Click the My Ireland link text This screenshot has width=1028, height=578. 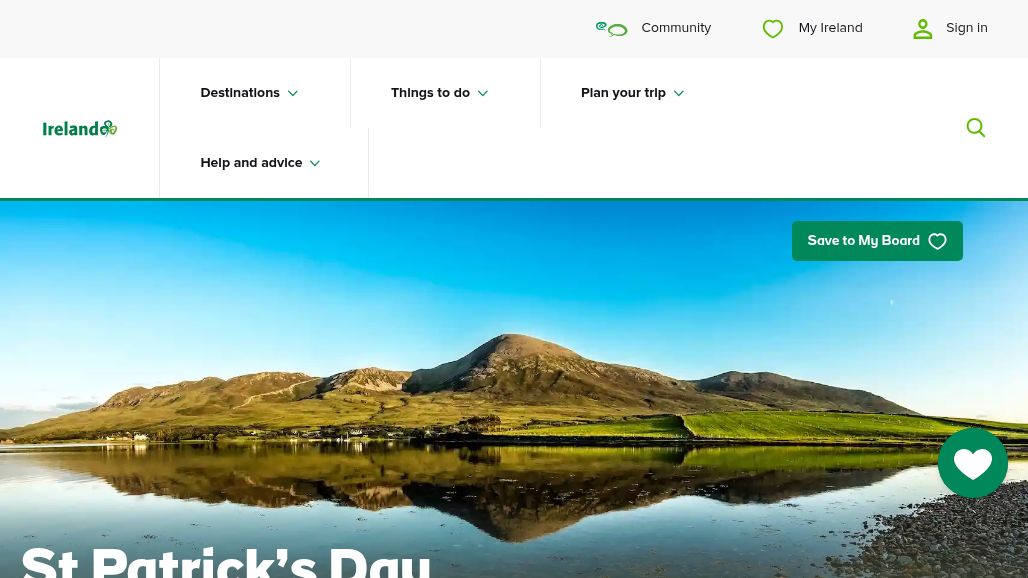(830, 28)
